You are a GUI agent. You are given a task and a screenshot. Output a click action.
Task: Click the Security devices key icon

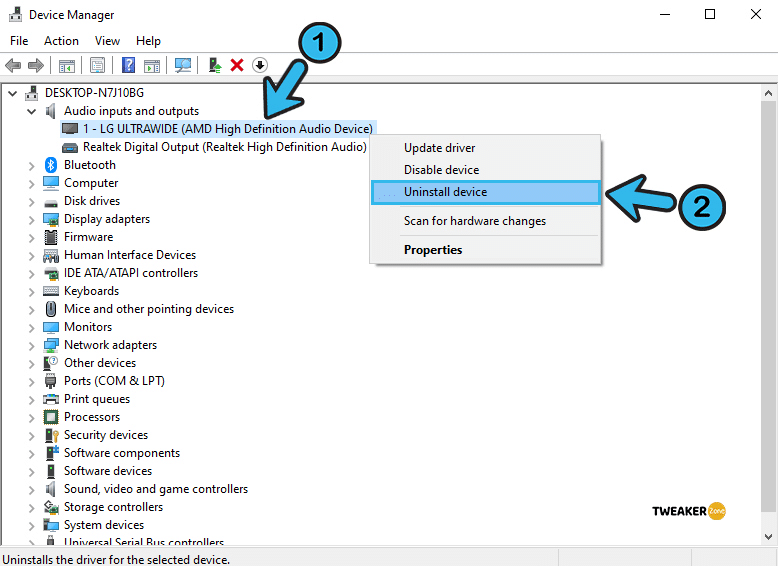(52, 436)
